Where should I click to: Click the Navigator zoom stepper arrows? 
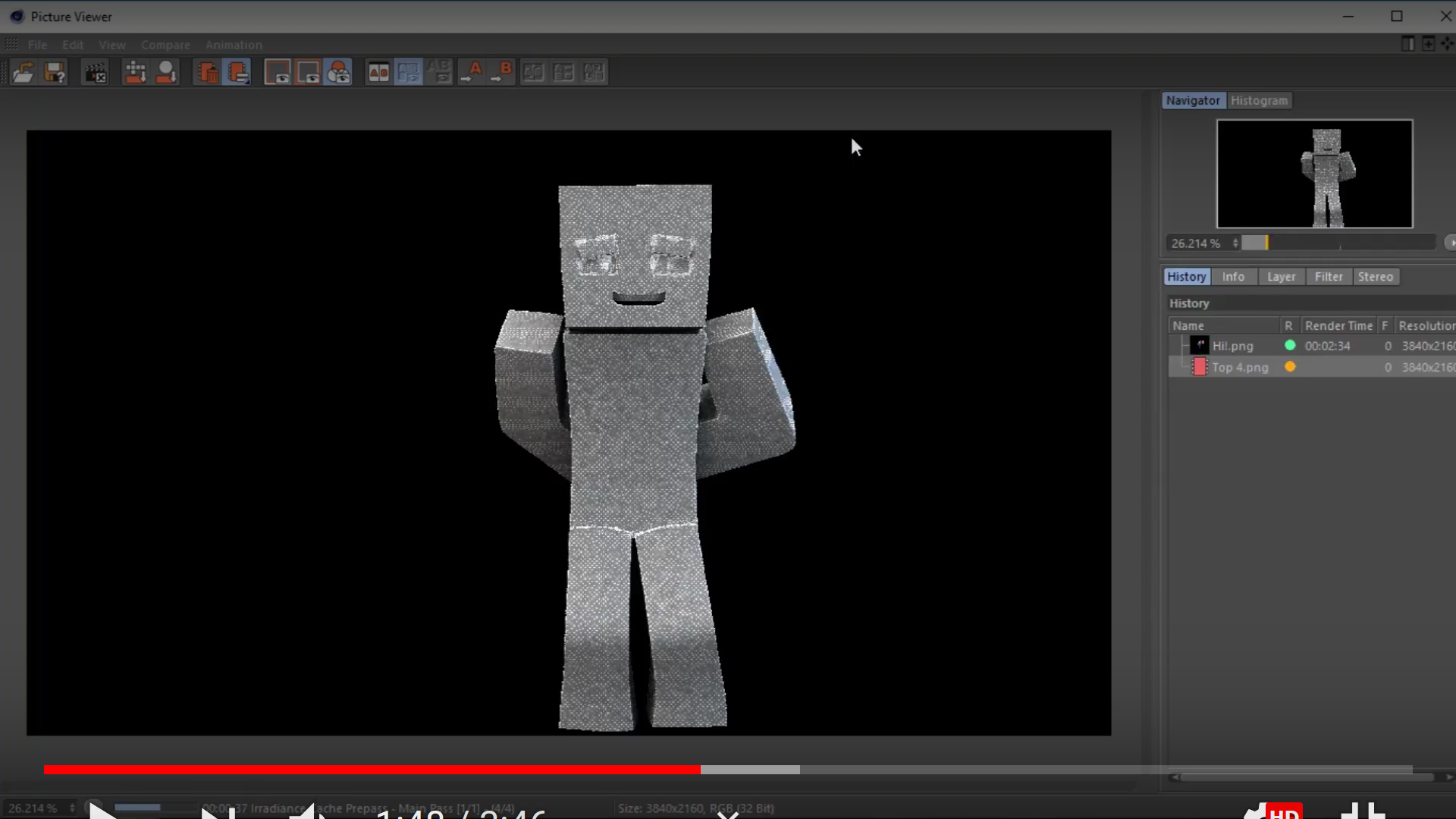point(1235,243)
